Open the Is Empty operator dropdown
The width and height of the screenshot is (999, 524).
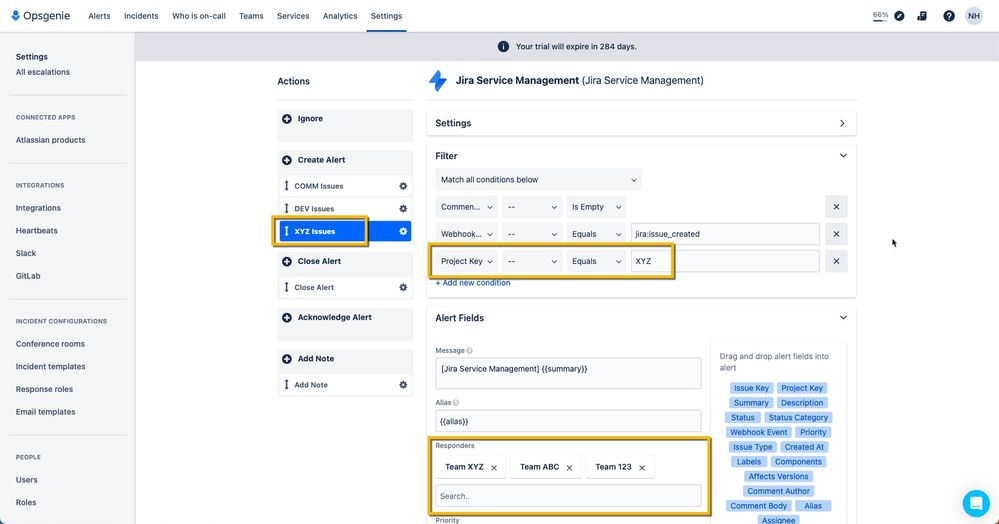596,207
